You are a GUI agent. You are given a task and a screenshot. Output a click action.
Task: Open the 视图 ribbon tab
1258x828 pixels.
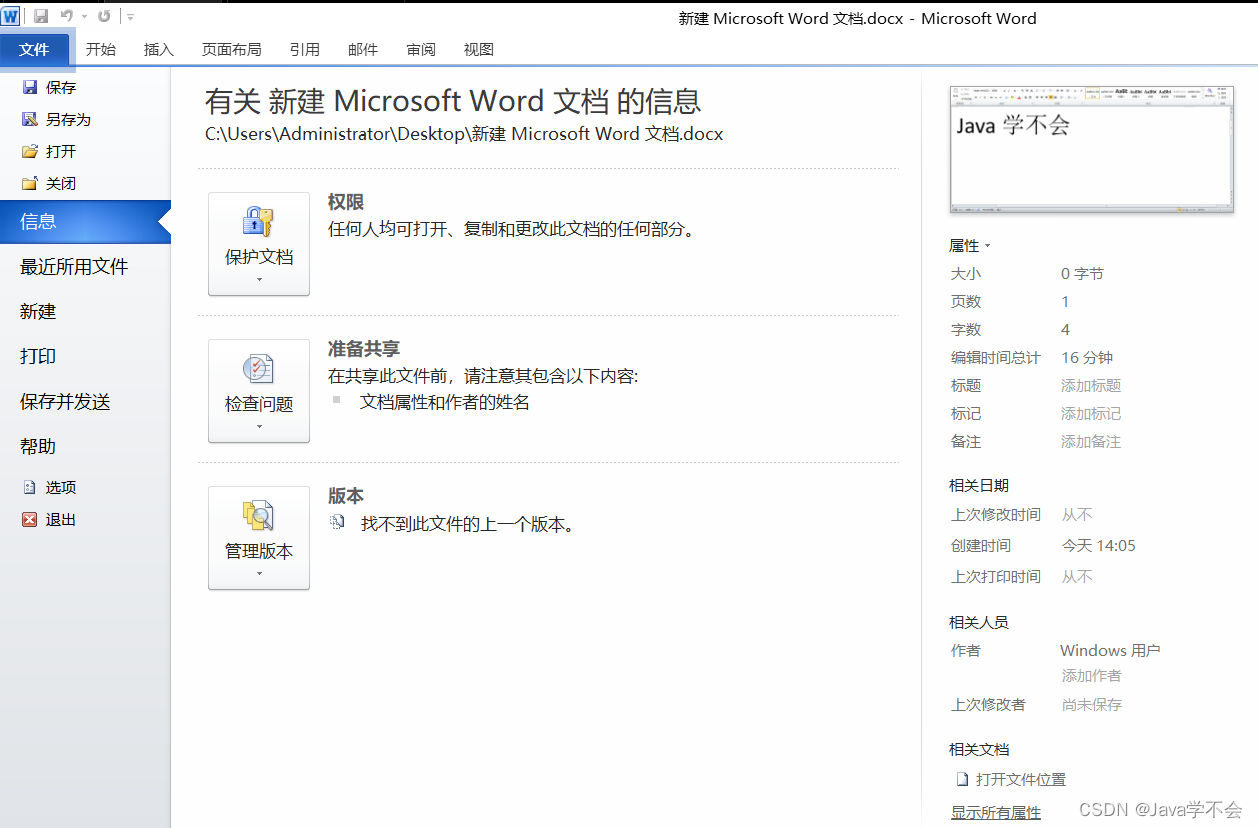tap(479, 49)
